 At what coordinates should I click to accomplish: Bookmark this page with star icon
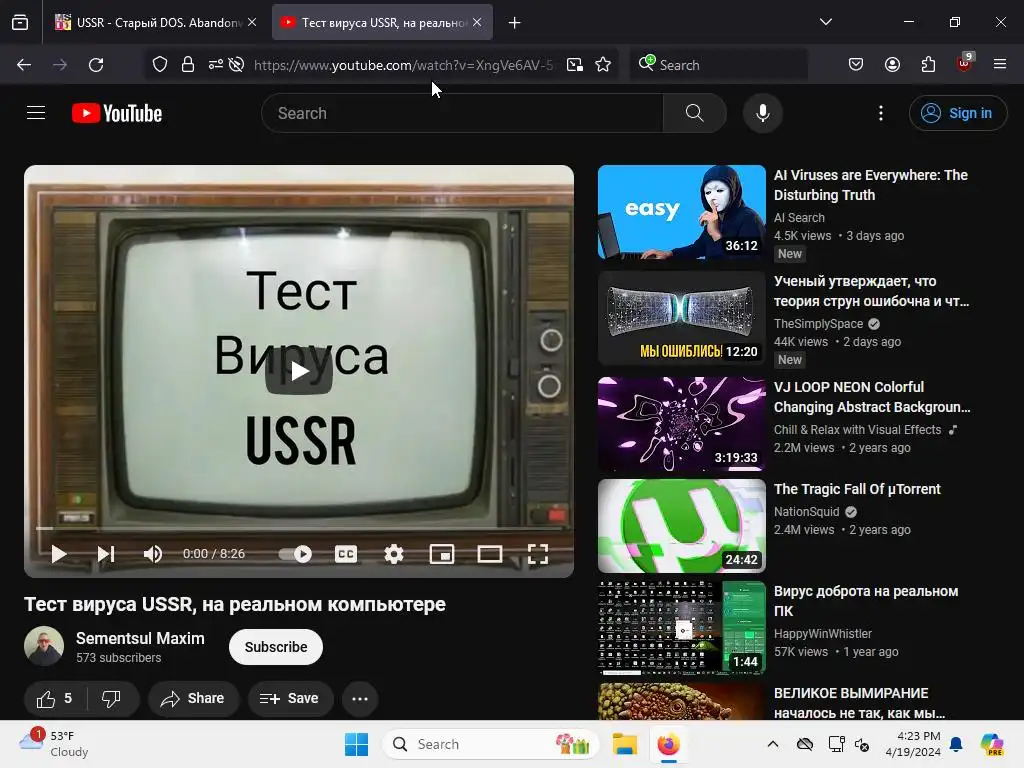coord(603,65)
